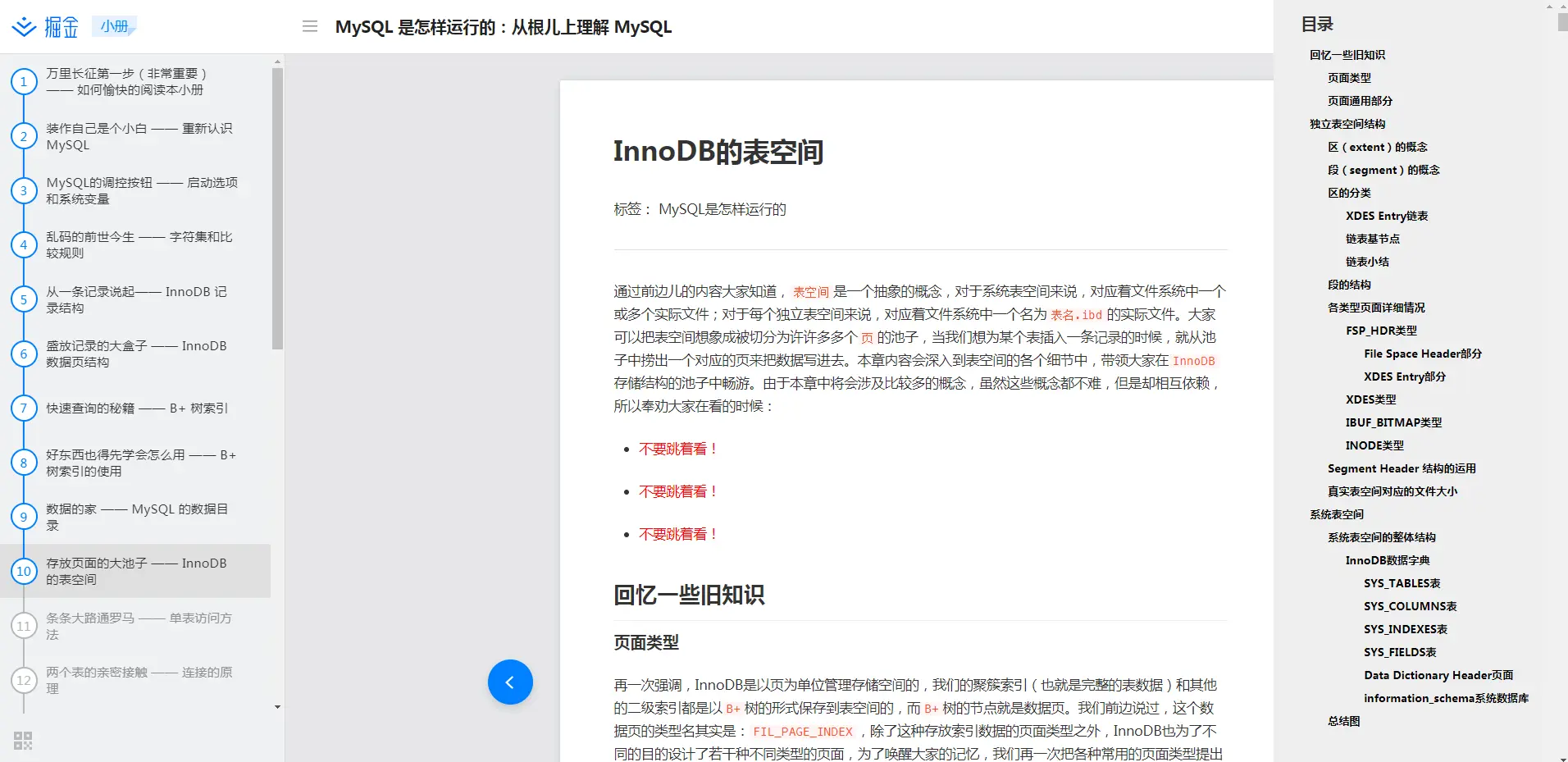Jump to File Space Header部分 section
1568x762 pixels.
[x=1423, y=354]
